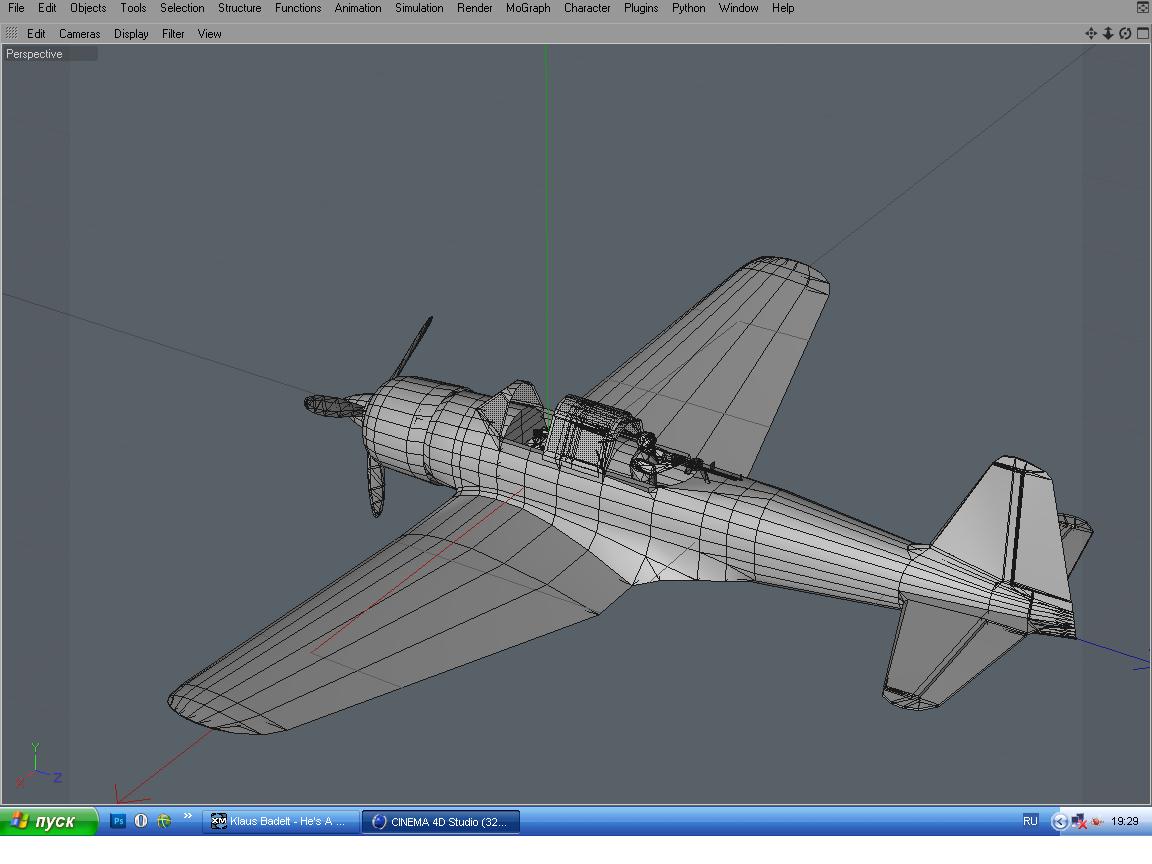Open the Simulation menu
Screen dimensions: 1152x864
click(419, 8)
